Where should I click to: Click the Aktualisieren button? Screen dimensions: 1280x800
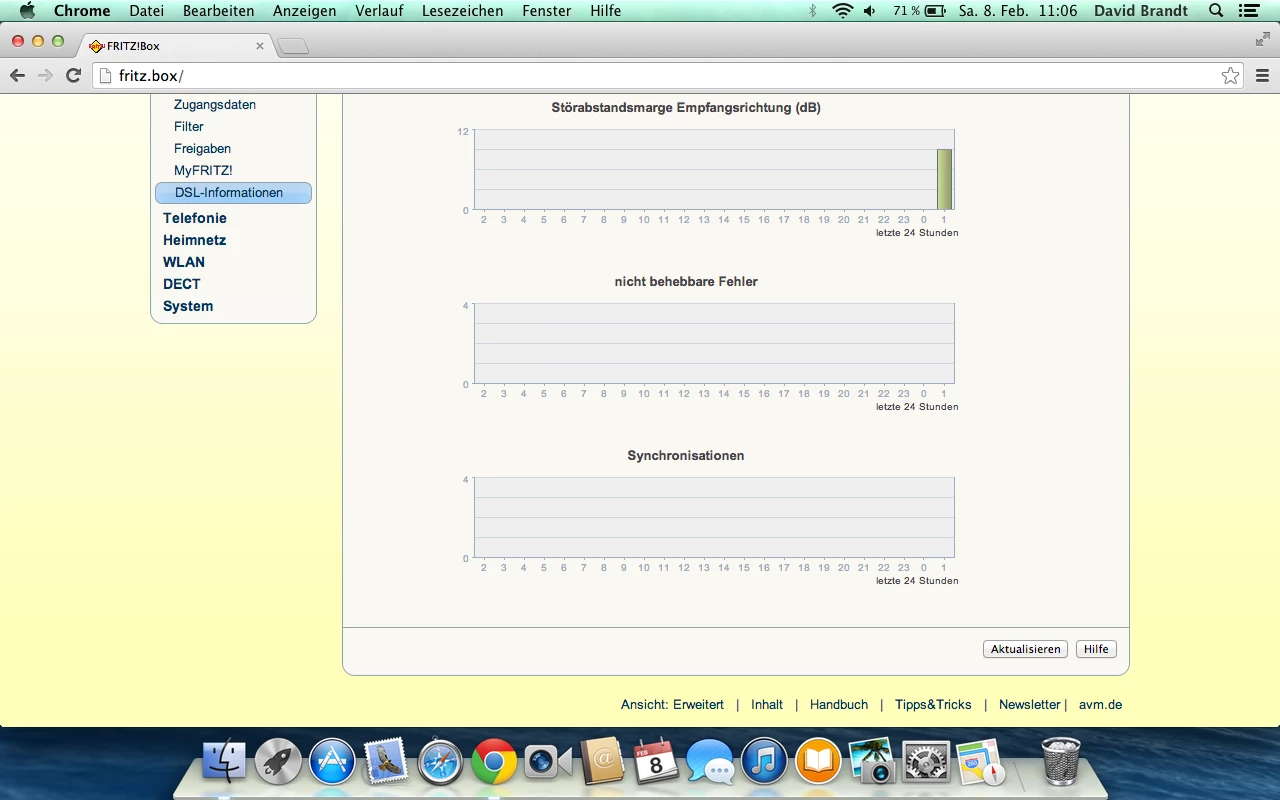point(1025,649)
